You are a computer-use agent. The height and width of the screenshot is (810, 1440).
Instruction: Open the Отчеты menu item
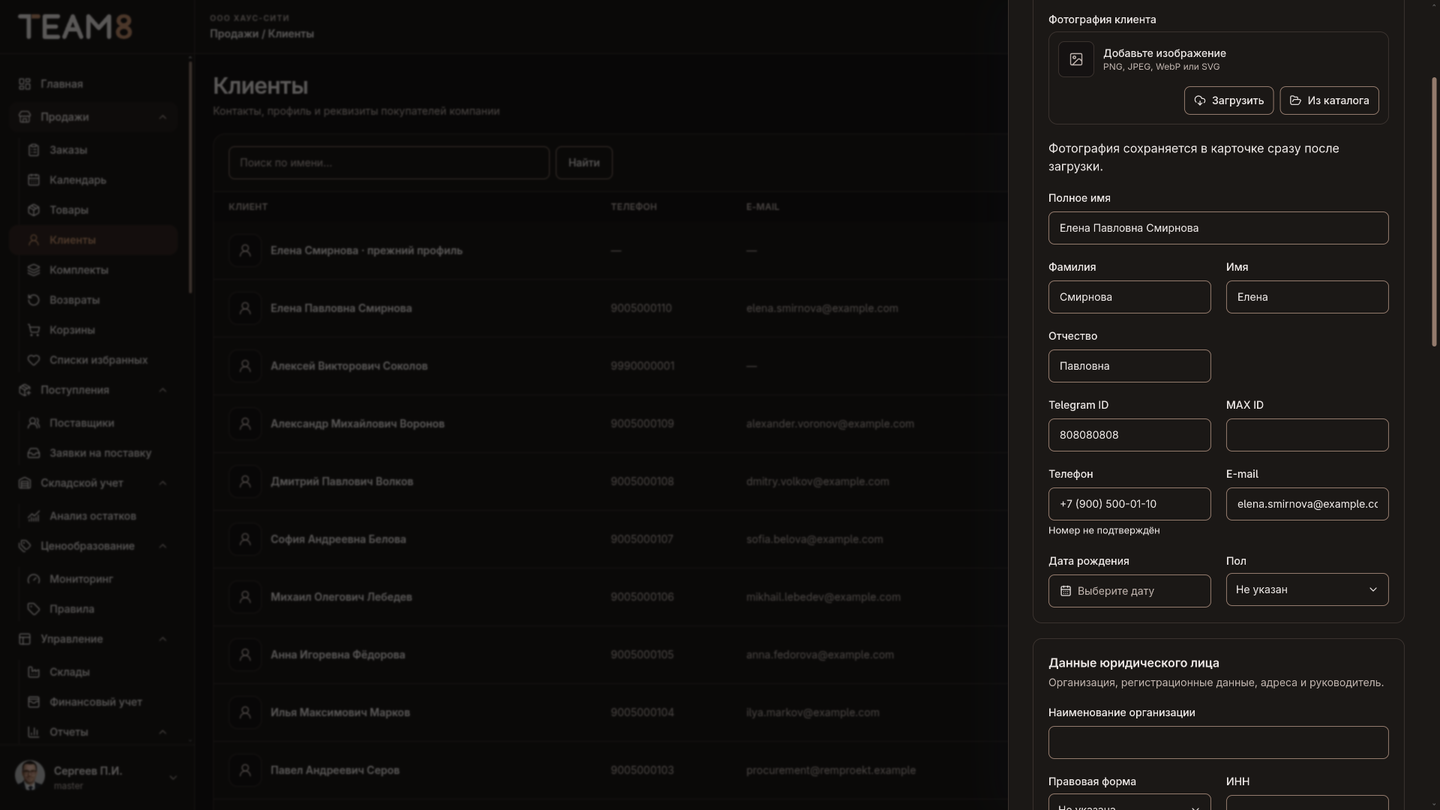click(x=94, y=732)
